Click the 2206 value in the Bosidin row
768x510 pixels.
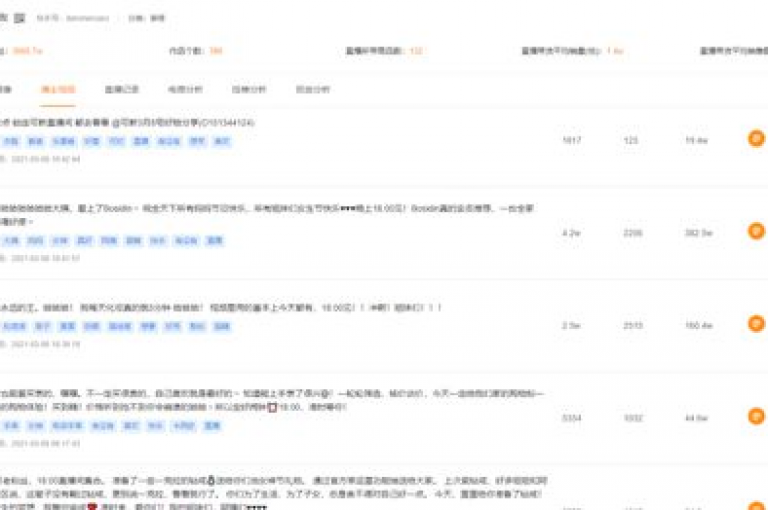[632, 233]
